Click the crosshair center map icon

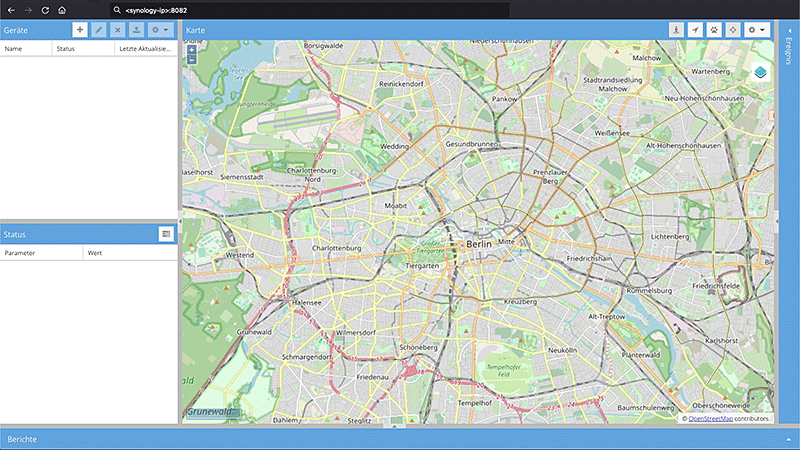[734, 30]
